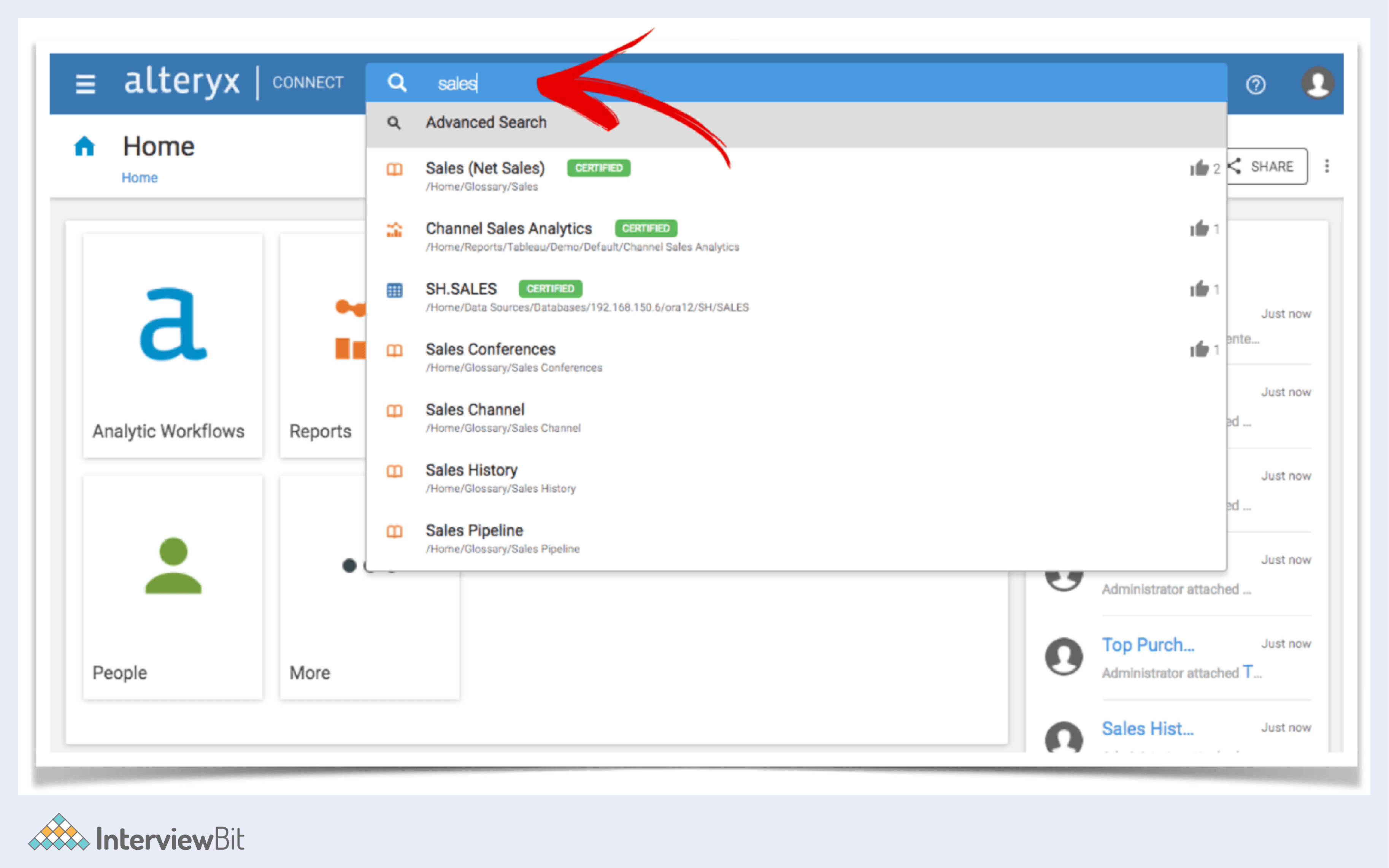Click avatar next to Sales Hist... activity

tap(1064, 737)
